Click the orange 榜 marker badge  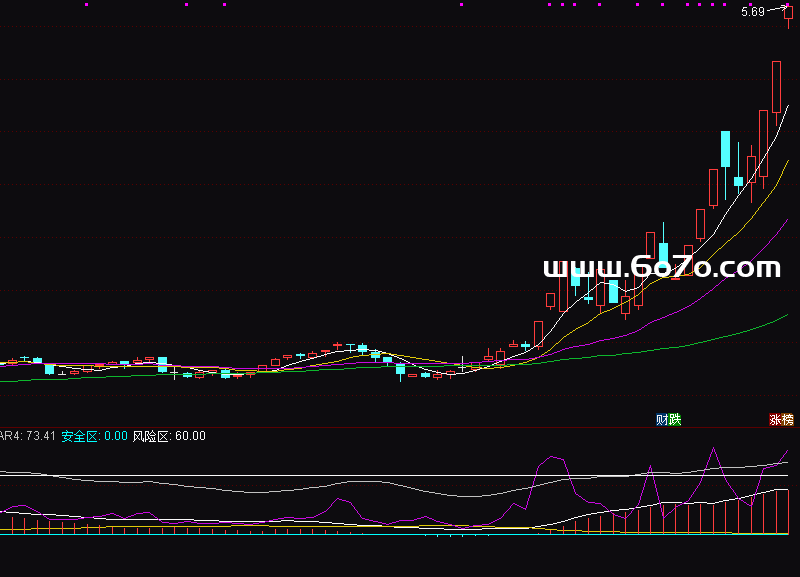click(788, 420)
